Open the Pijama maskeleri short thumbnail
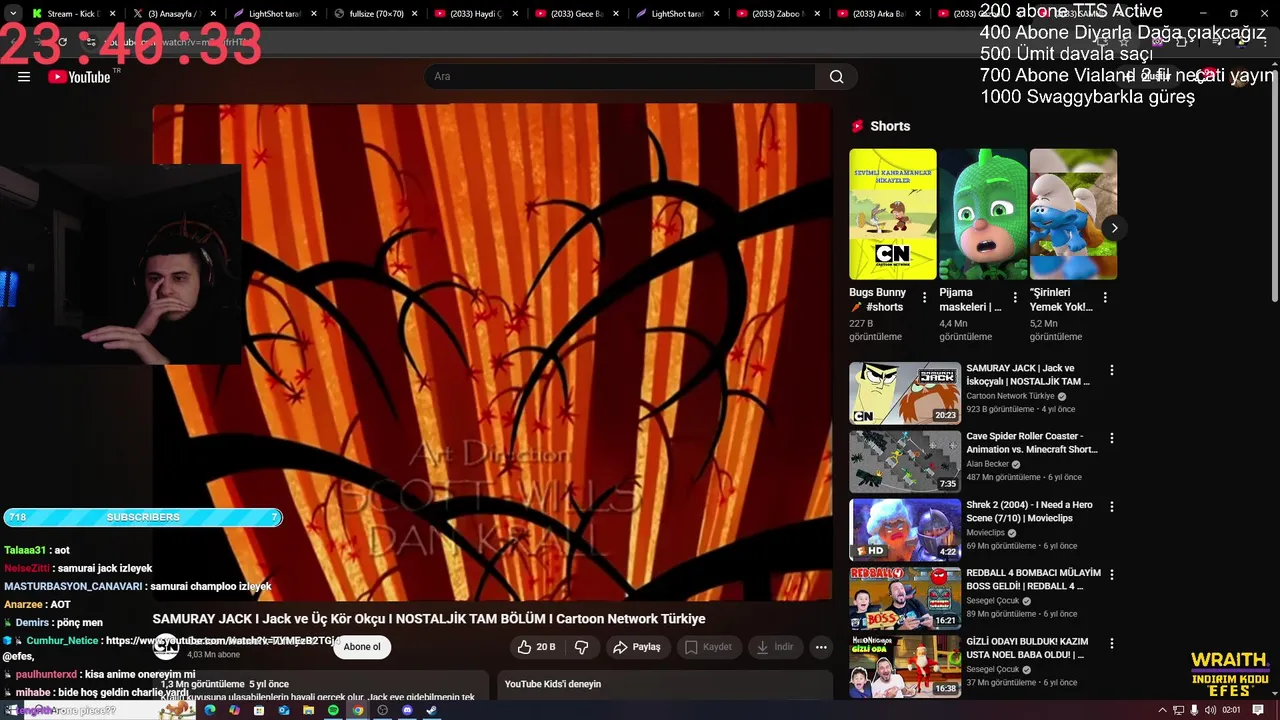The height and width of the screenshot is (720, 1280). 983,214
